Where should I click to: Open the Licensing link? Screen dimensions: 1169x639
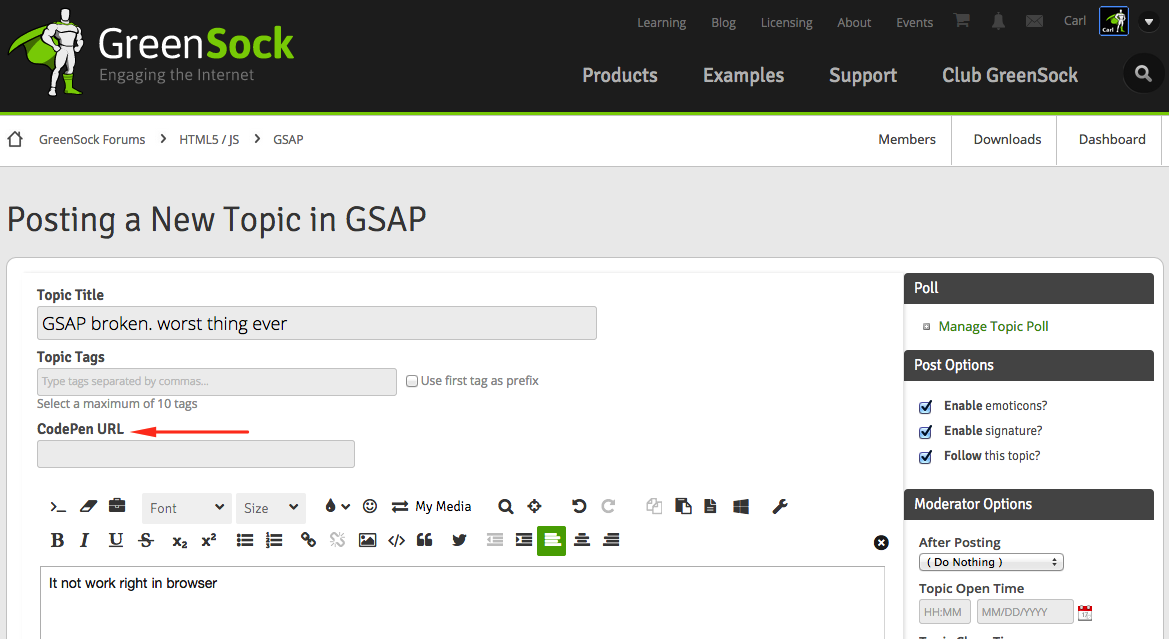click(786, 22)
